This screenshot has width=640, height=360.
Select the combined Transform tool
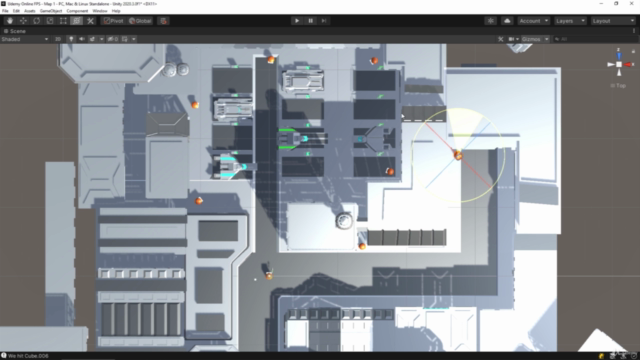pyautogui.click(x=76, y=21)
